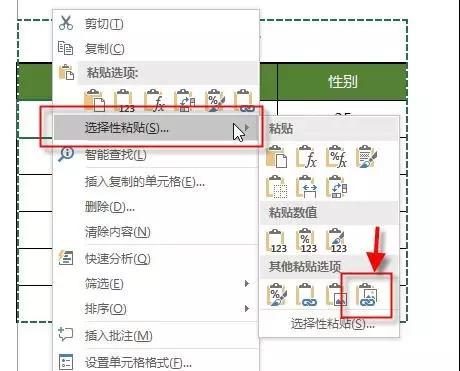Click the 快速分析 icon
This screenshot has height=371, width=460.
coord(66,258)
